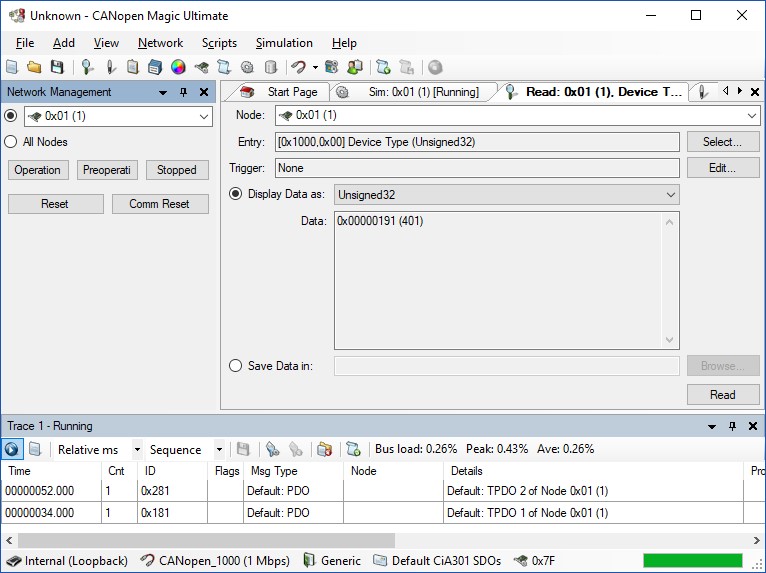Pin the Trace 1 panel
766x573 pixels.
point(732,426)
